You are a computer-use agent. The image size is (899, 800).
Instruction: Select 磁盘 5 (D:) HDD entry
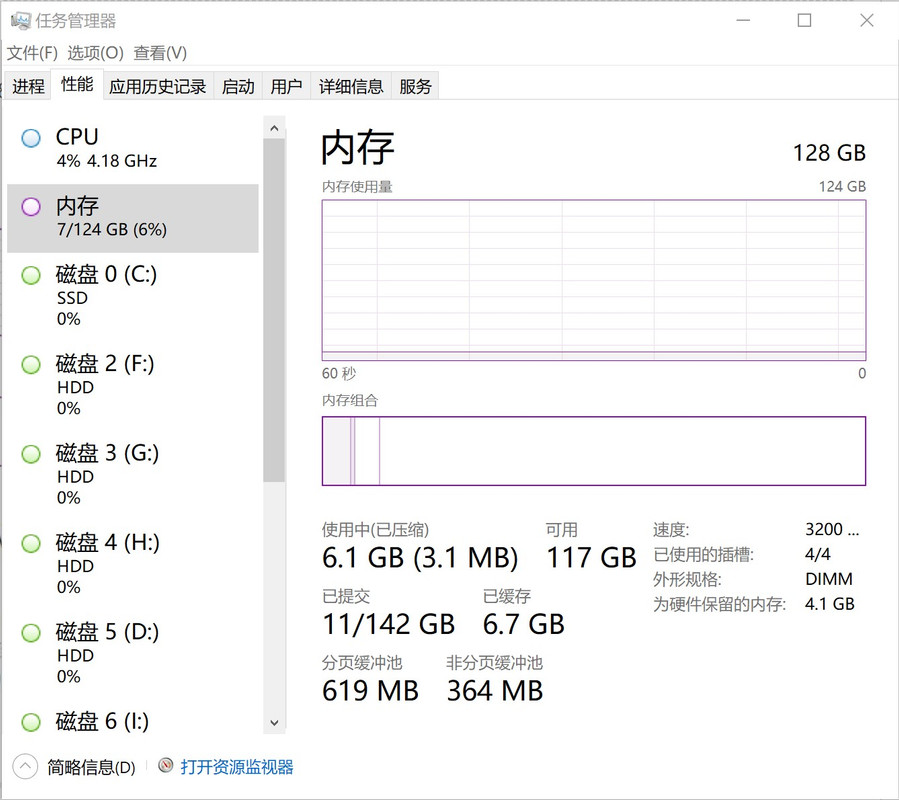pos(132,655)
